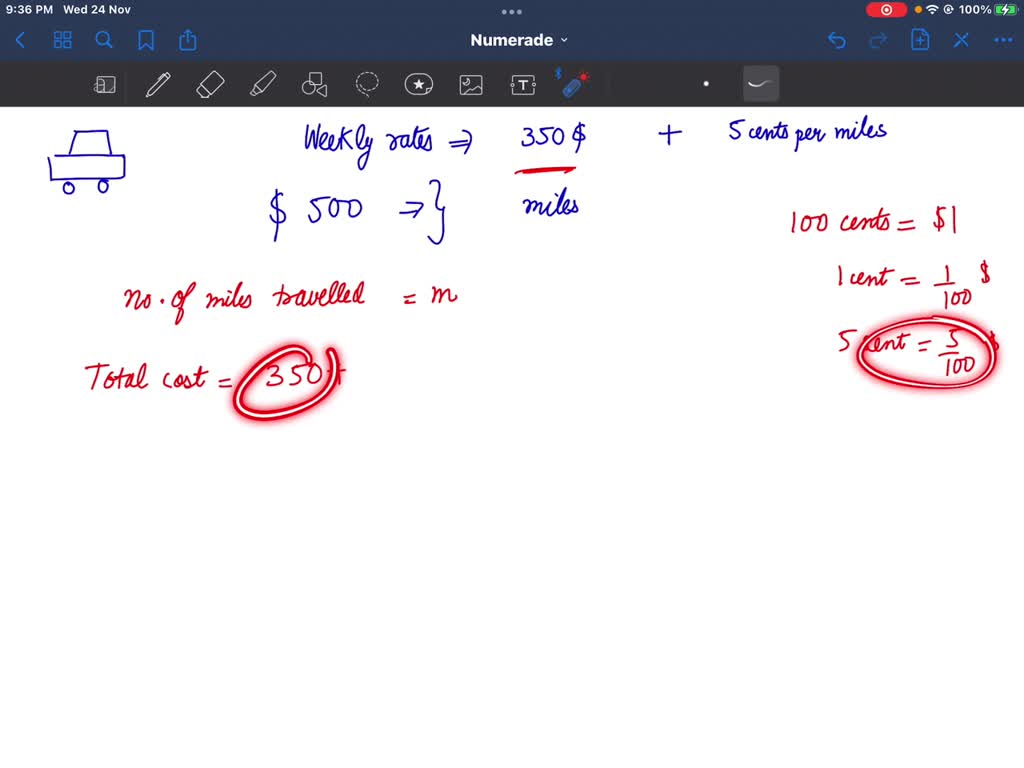Open the three-dot multitasking control
This screenshot has width=1024, height=768.
point(511,12)
